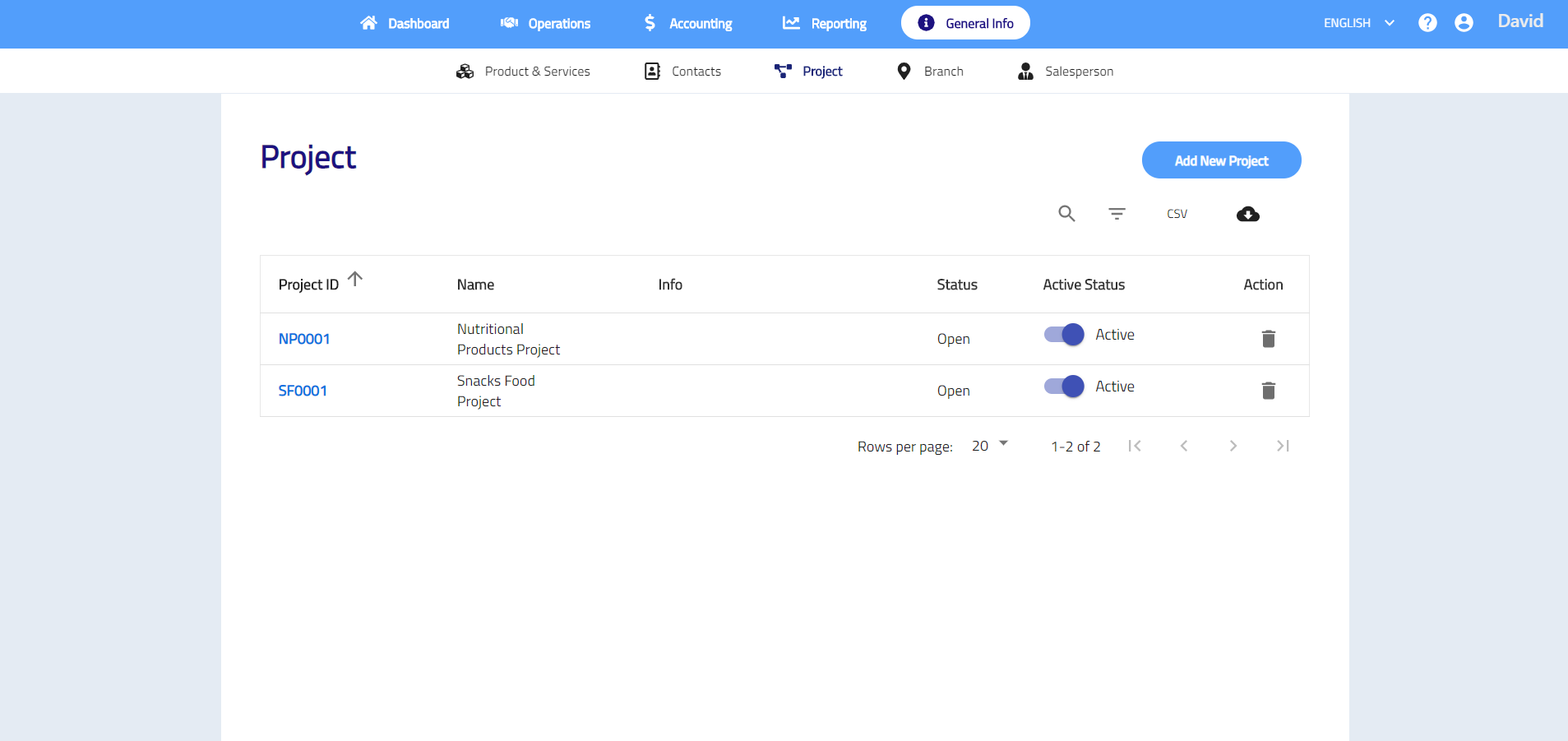
Task: Open the help question mark icon
Action: click(1427, 23)
